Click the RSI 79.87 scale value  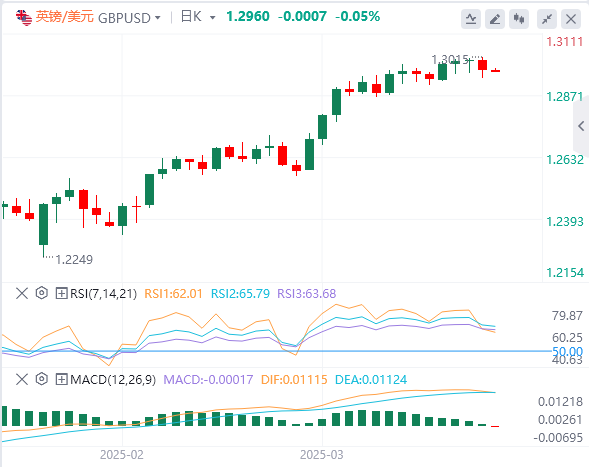pos(567,316)
